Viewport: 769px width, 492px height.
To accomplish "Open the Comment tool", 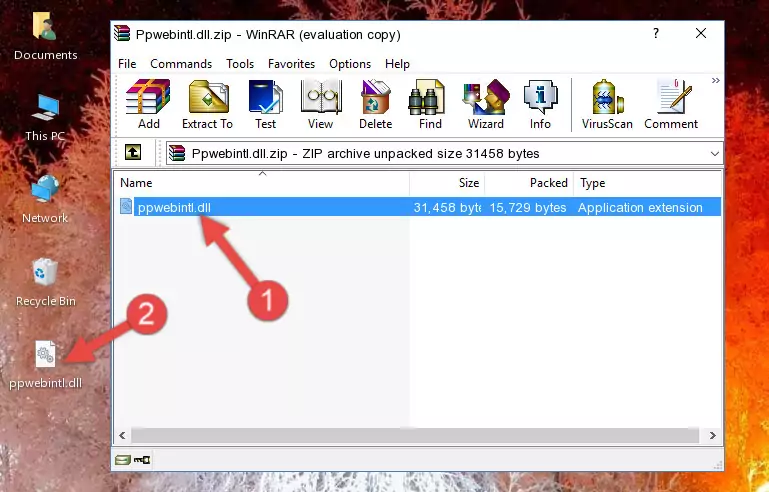I will [671, 104].
